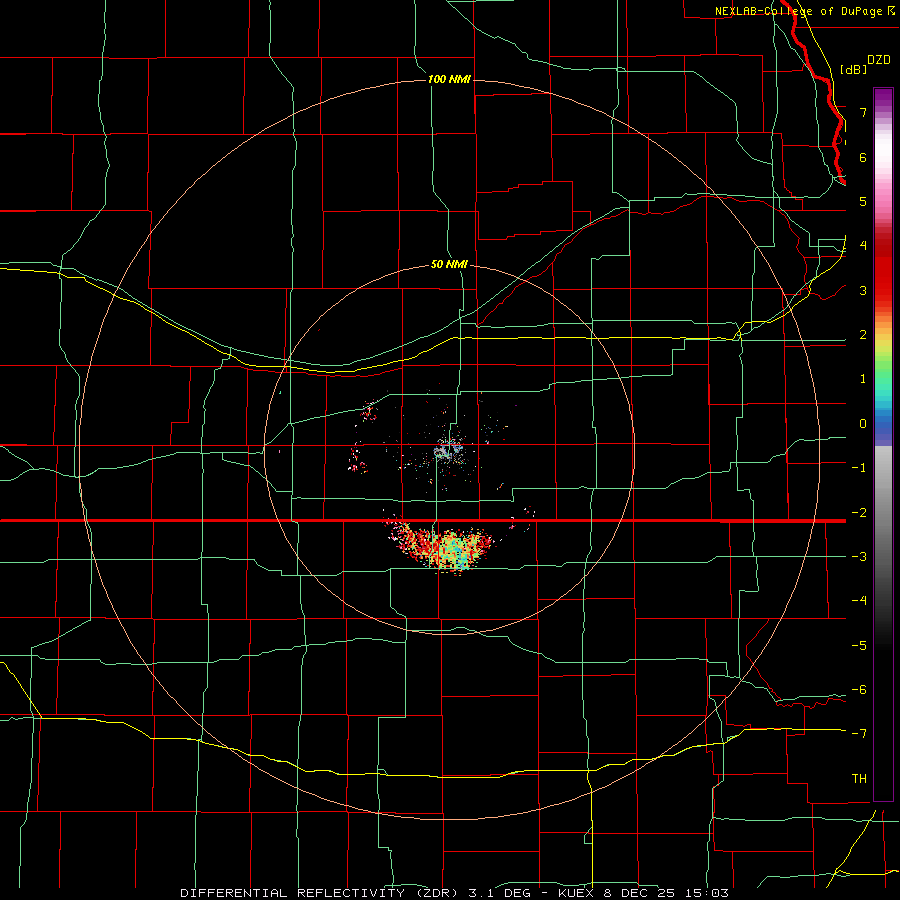The width and height of the screenshot is (900, 900).
Task: Click the 3 dB tick on the color scale
Action: tap(863, 290)
